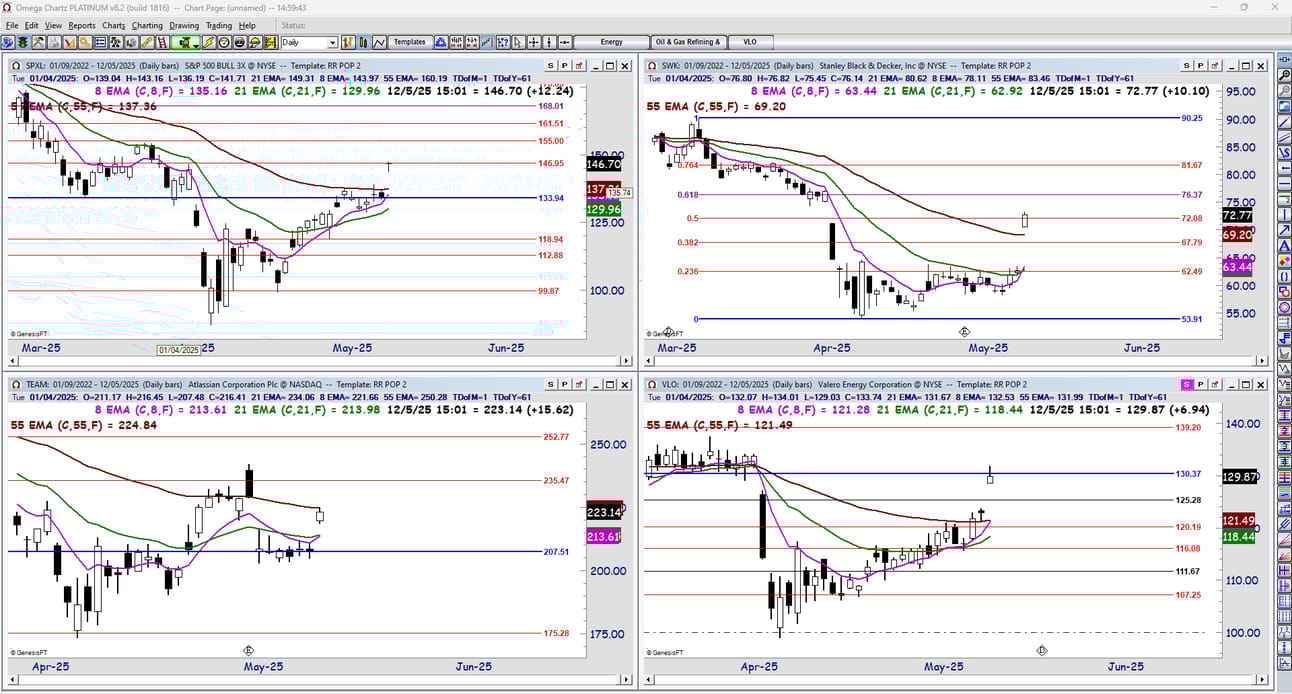This screenshot has height=694, width=1292.
Task: Click the 133.94 level label on SPXL chart
Action: click(551, 198)
